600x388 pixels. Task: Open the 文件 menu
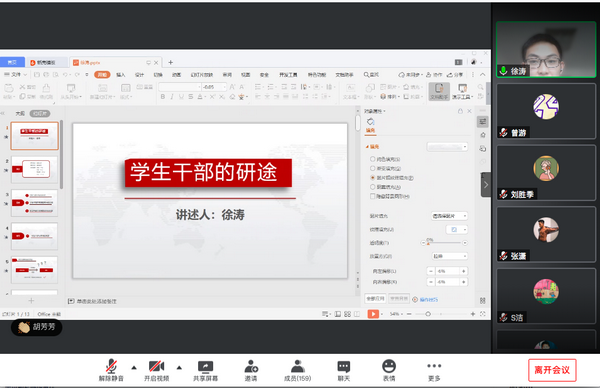[16, 75]
